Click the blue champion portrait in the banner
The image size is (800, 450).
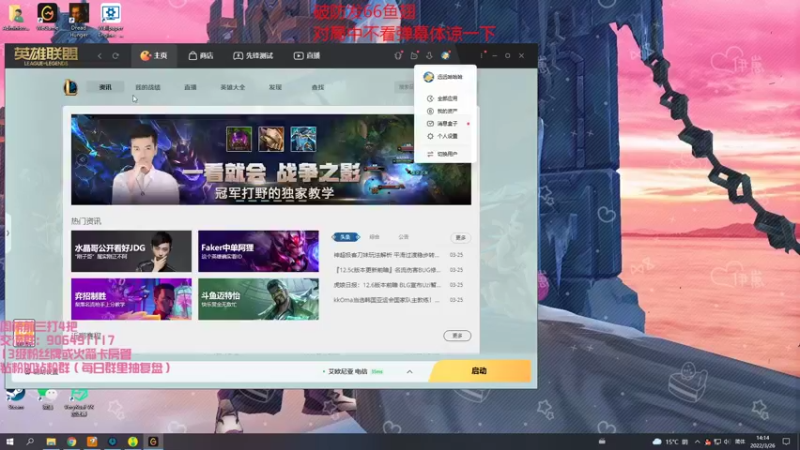(304, 139)
